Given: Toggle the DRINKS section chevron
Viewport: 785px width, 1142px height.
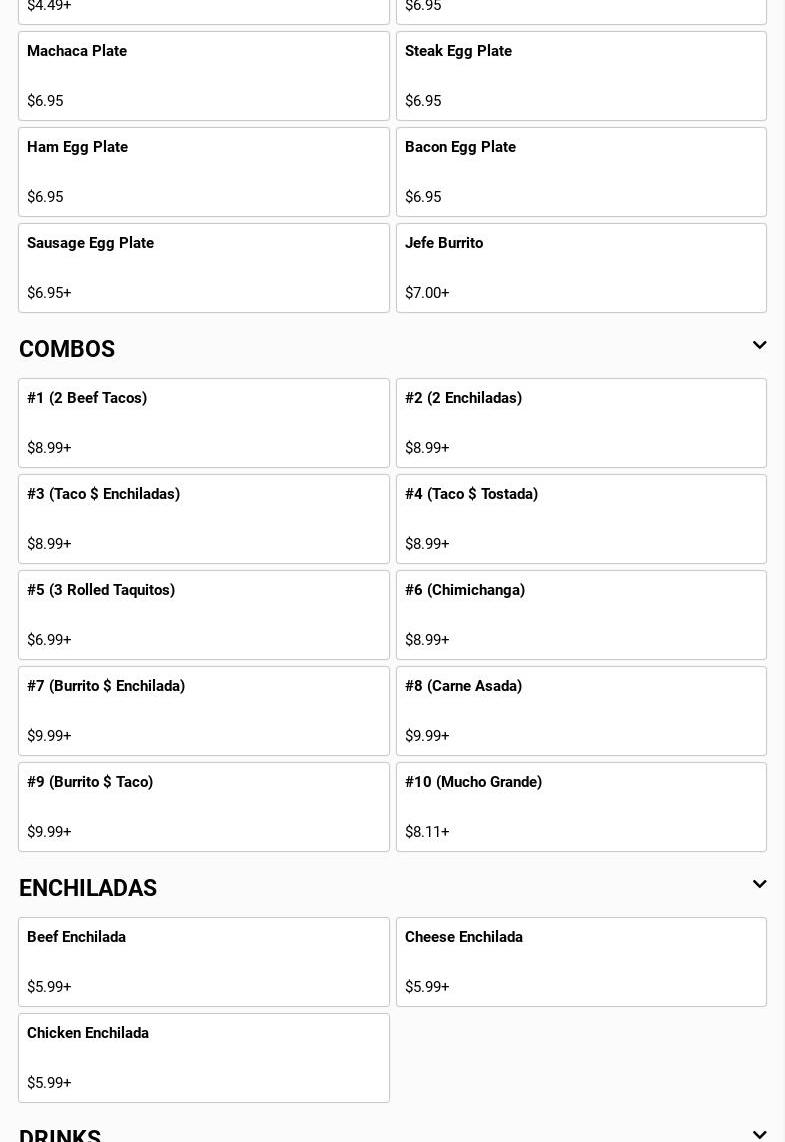Looking at the screenshot, I should [x=759, y=1134].
